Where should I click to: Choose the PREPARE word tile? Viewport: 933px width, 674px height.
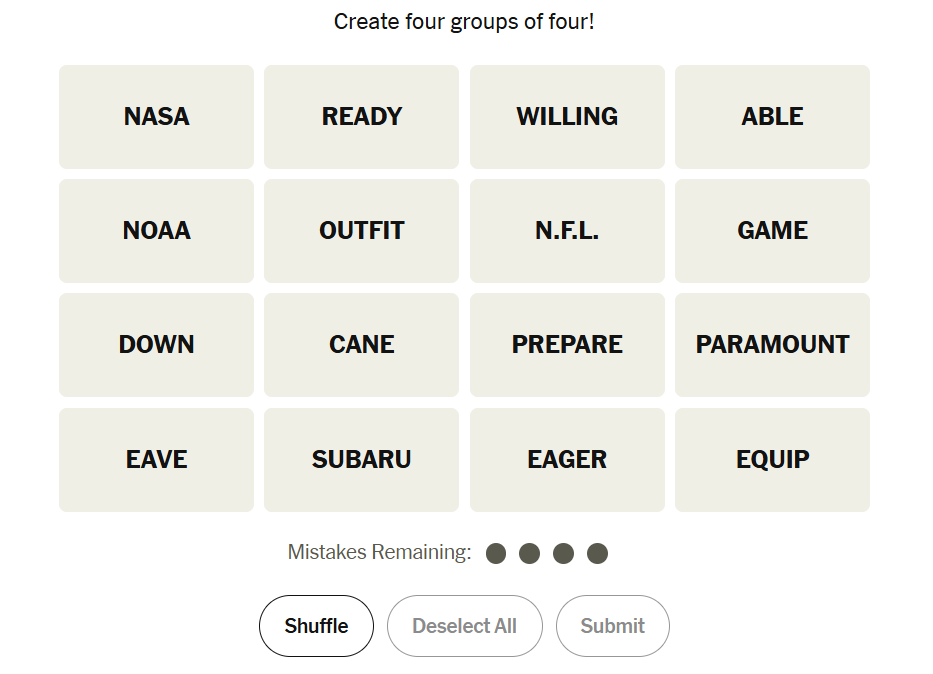(x=567, y=344)
